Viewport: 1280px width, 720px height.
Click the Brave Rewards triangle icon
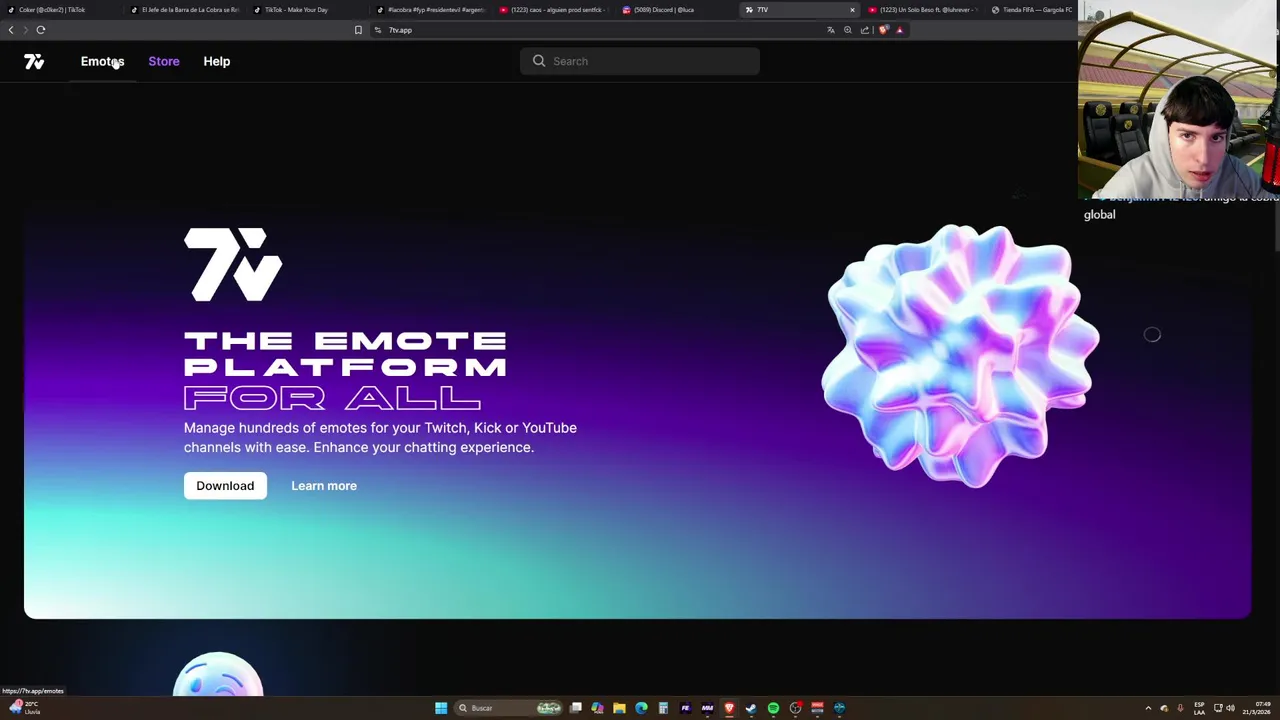tap(899, 30)
